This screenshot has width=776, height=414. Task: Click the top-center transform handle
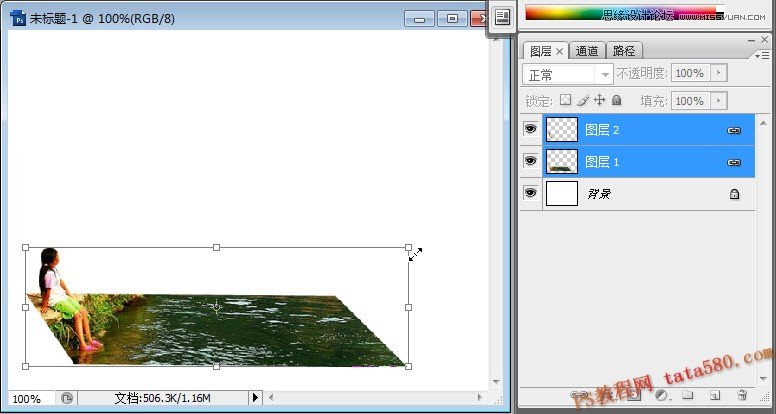216,247
